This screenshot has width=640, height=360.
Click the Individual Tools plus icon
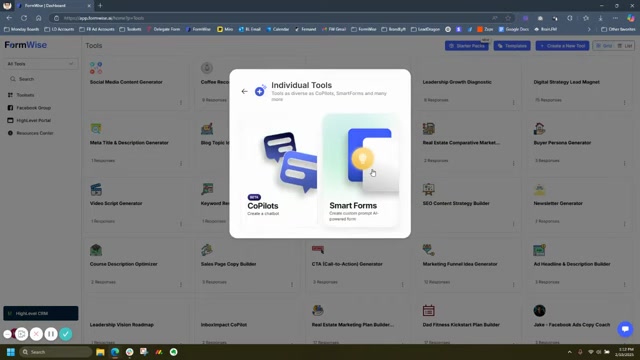tap(260, 91)
